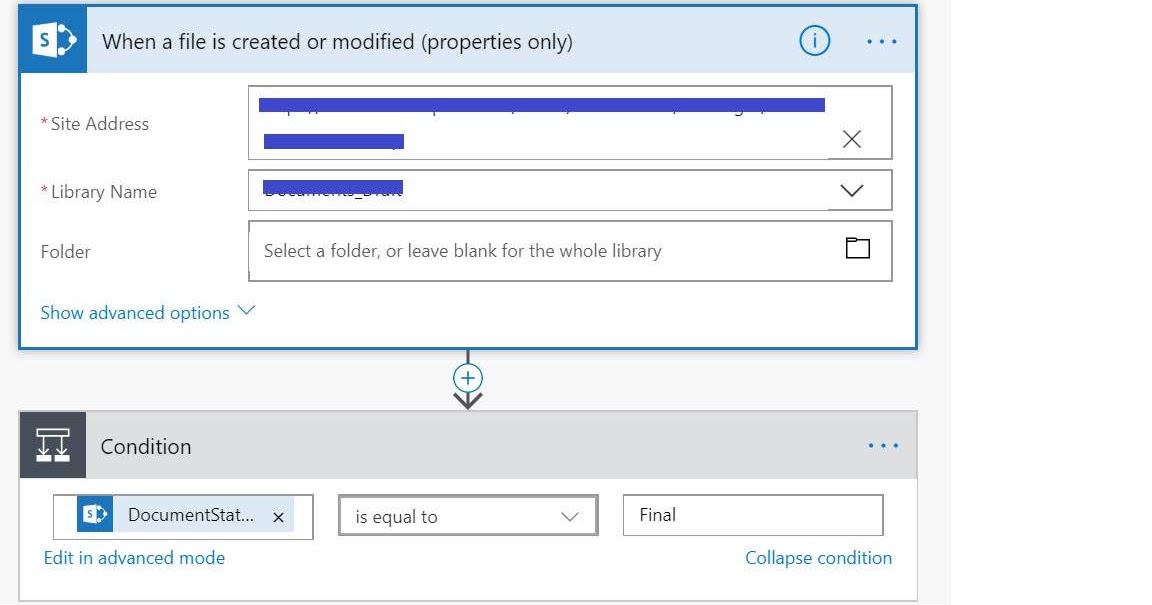Click the Condition step icon
Image resolution: width=1152 pixels, height=605 pixels.
(x=52, y=446)
